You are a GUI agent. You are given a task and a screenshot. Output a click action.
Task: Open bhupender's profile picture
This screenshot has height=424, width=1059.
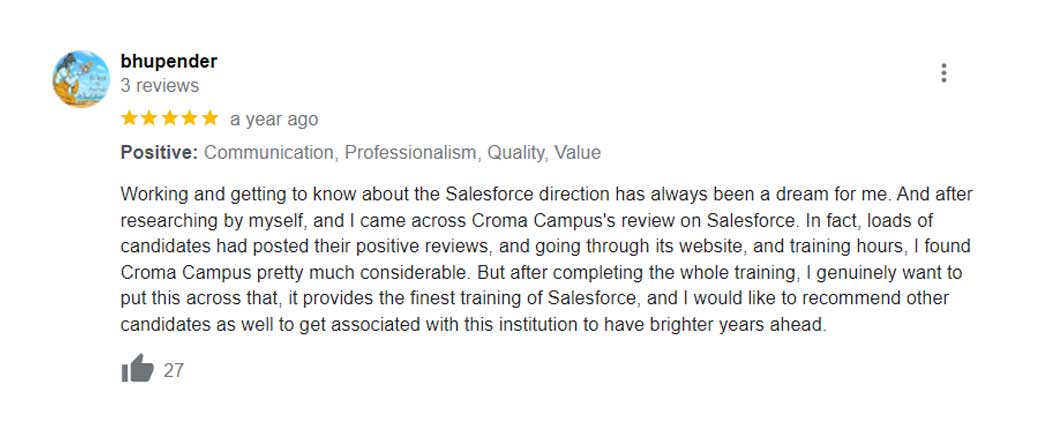pos(81,79)
